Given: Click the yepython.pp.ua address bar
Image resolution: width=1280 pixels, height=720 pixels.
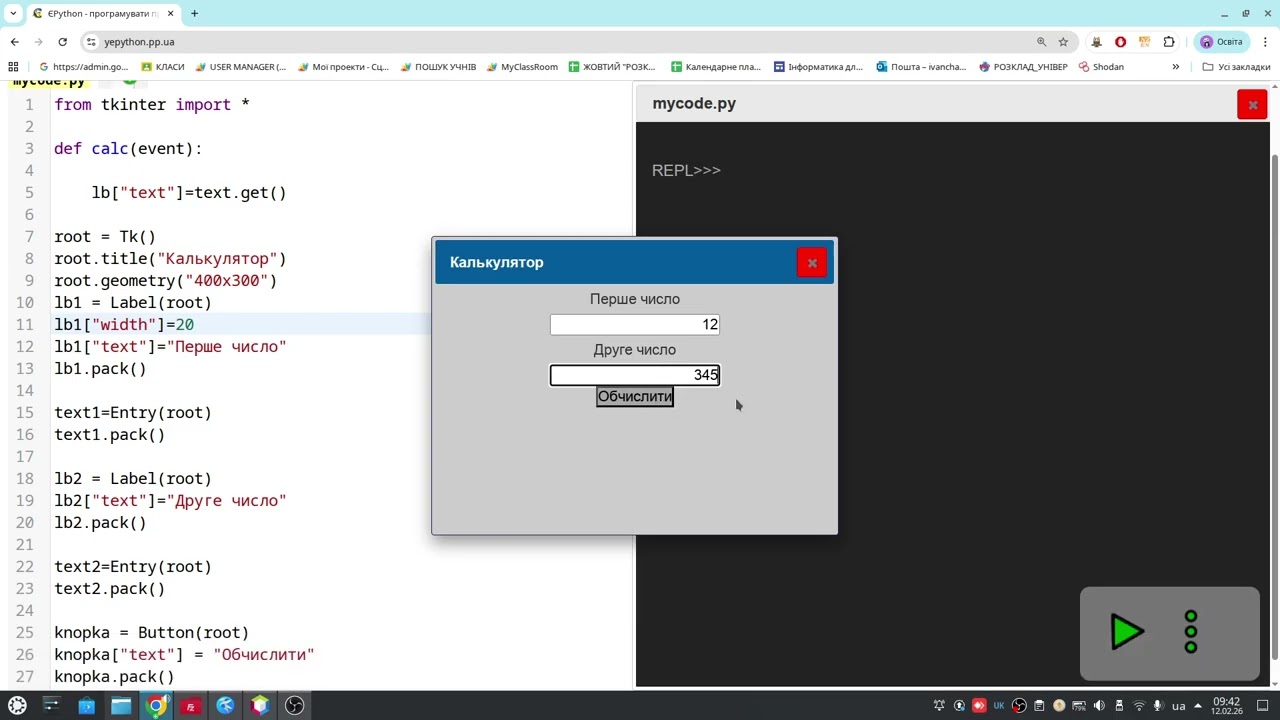Looking at the screenshot, I should click(560, 42).
